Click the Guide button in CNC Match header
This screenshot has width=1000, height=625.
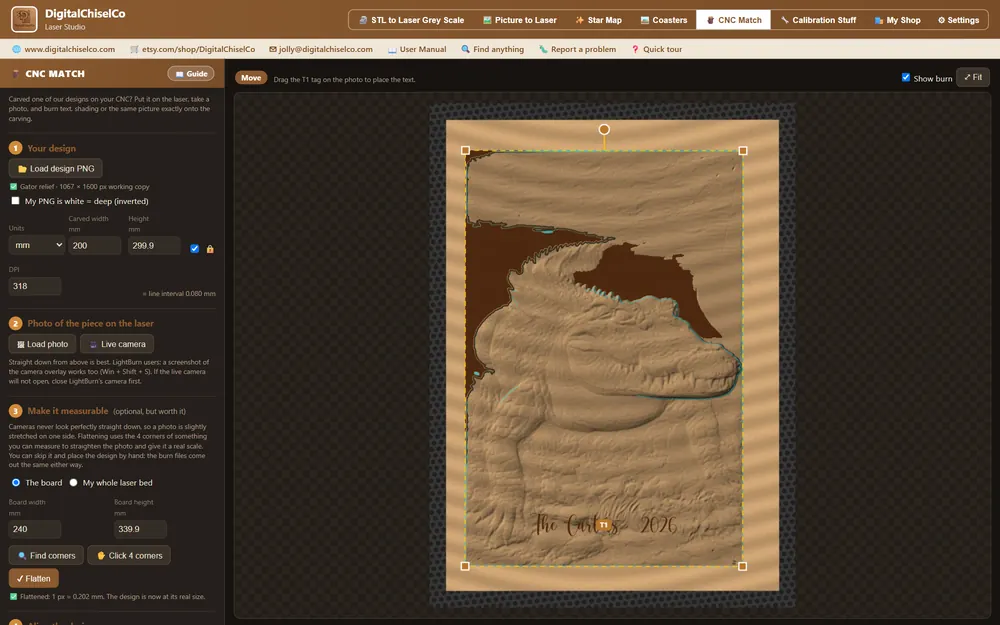[191, 74]
